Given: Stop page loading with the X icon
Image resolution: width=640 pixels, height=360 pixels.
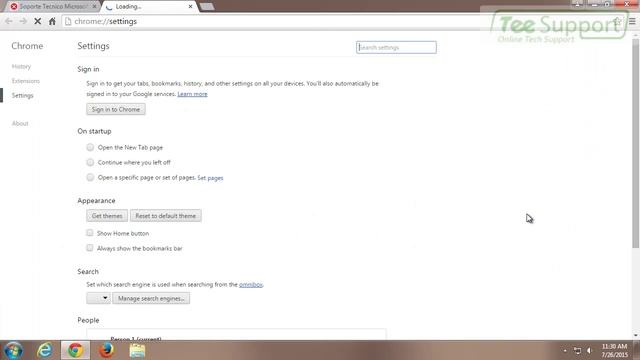Looking at the screenshot, I should (38, 21).
